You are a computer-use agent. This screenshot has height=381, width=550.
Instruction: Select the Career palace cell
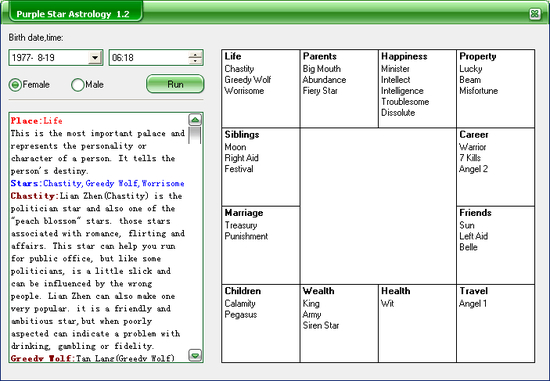coord(496,167)
